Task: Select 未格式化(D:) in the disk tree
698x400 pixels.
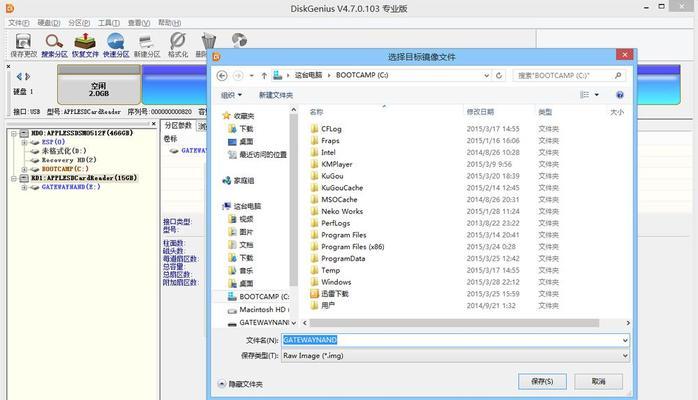Action: click(x=64, y=151)
